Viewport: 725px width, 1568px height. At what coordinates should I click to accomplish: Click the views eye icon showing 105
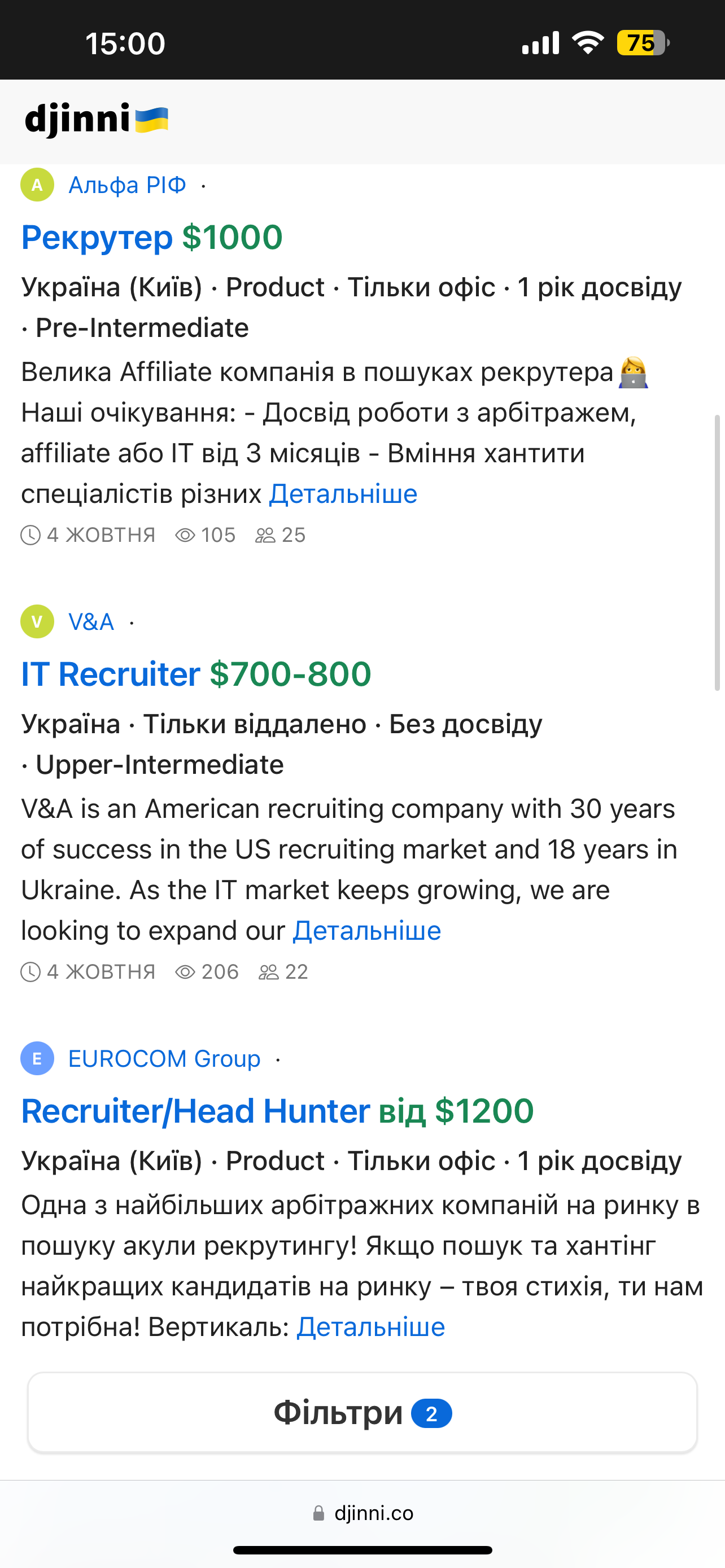(x=185, y=535)
